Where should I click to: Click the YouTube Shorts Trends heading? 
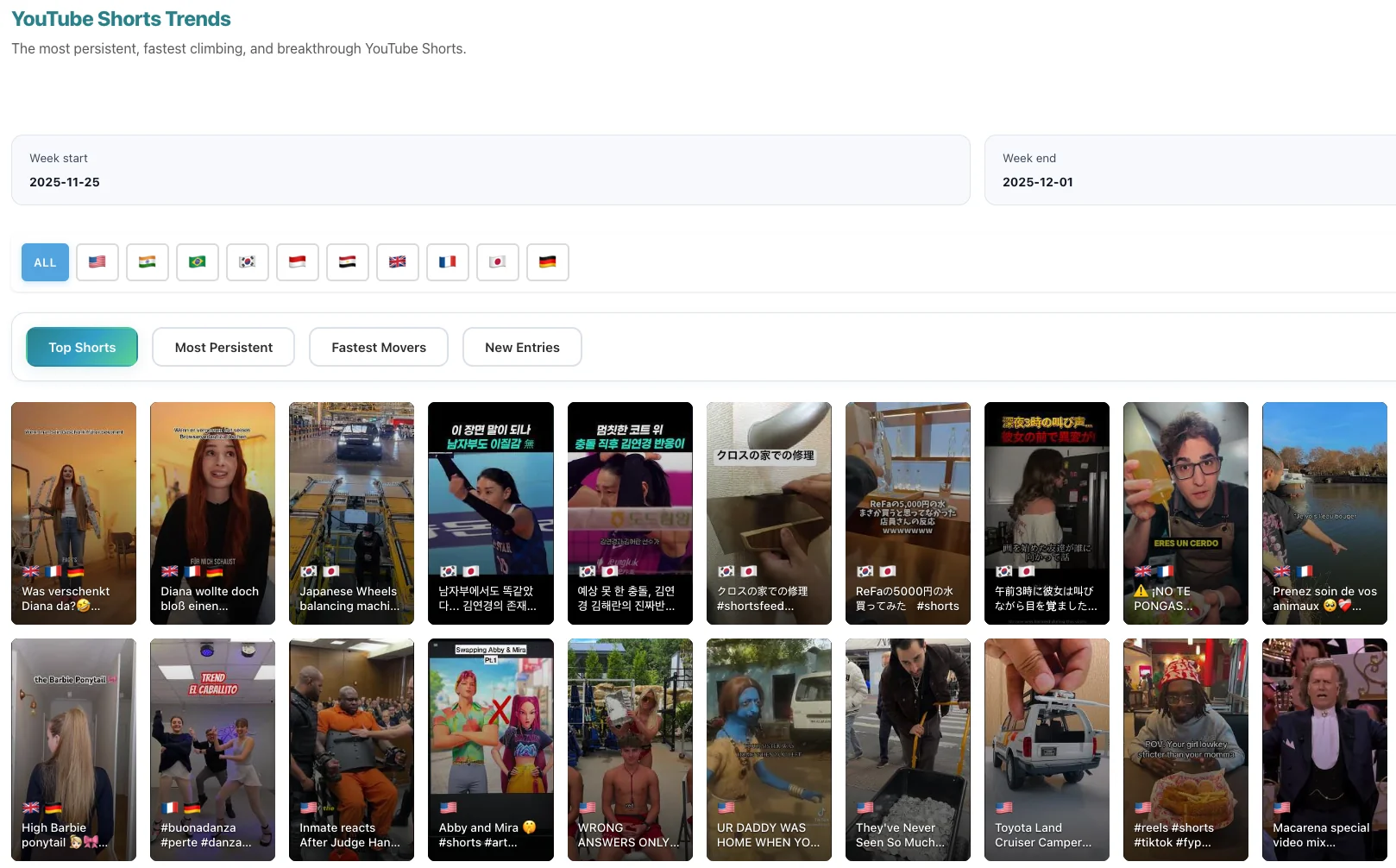(x=120, y=18)
